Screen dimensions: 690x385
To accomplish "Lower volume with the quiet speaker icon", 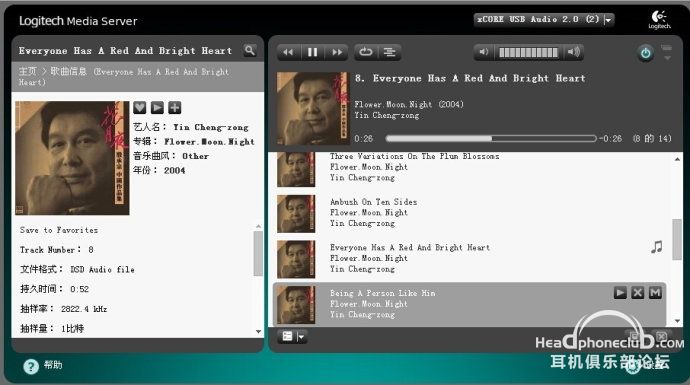I will [484, 52].
